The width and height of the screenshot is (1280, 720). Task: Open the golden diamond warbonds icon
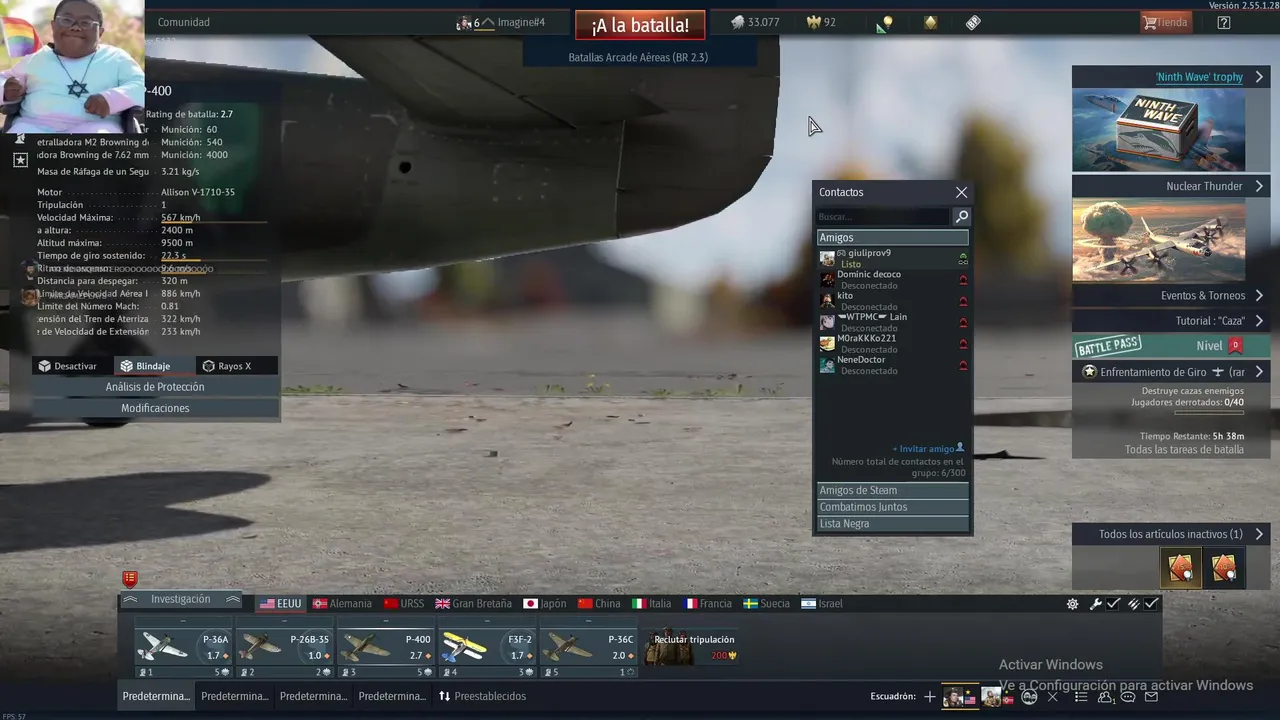(930, 22)
